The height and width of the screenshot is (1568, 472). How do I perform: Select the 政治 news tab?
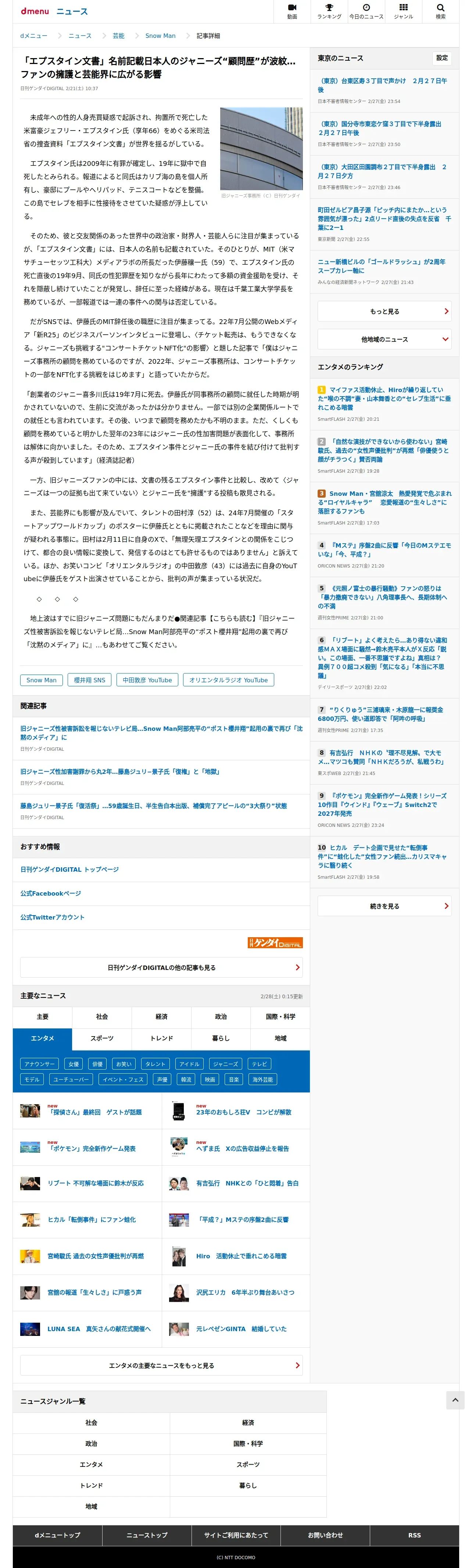point(221,1017)
